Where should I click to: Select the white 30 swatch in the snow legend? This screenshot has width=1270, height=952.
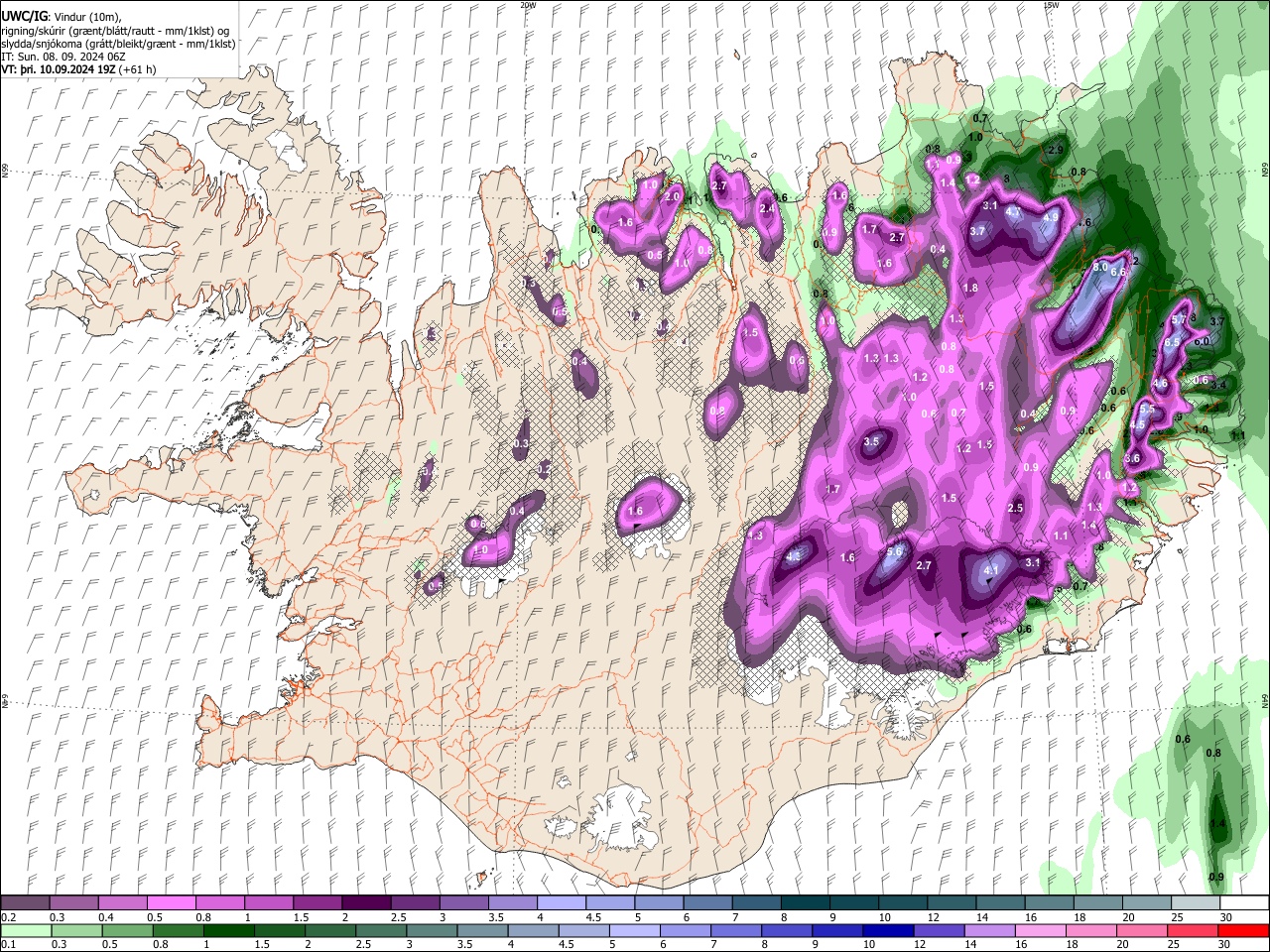(1244, 903)
